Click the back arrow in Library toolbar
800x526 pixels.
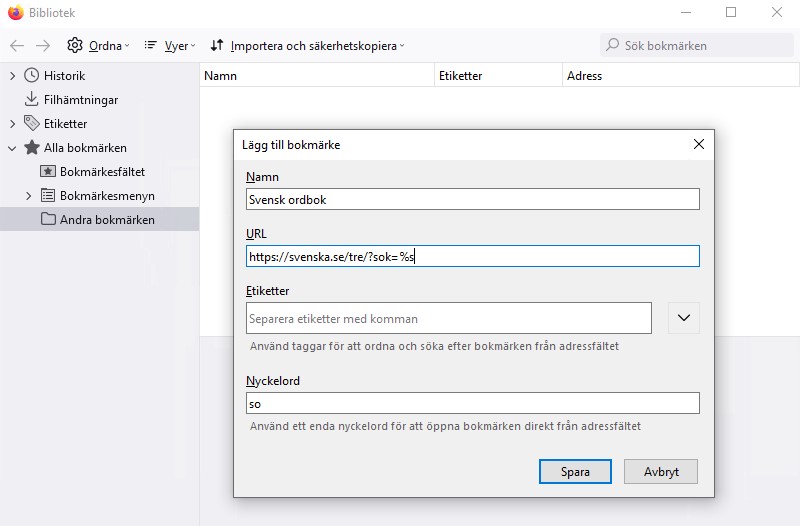pyautogui.click(x=17, y=46)
